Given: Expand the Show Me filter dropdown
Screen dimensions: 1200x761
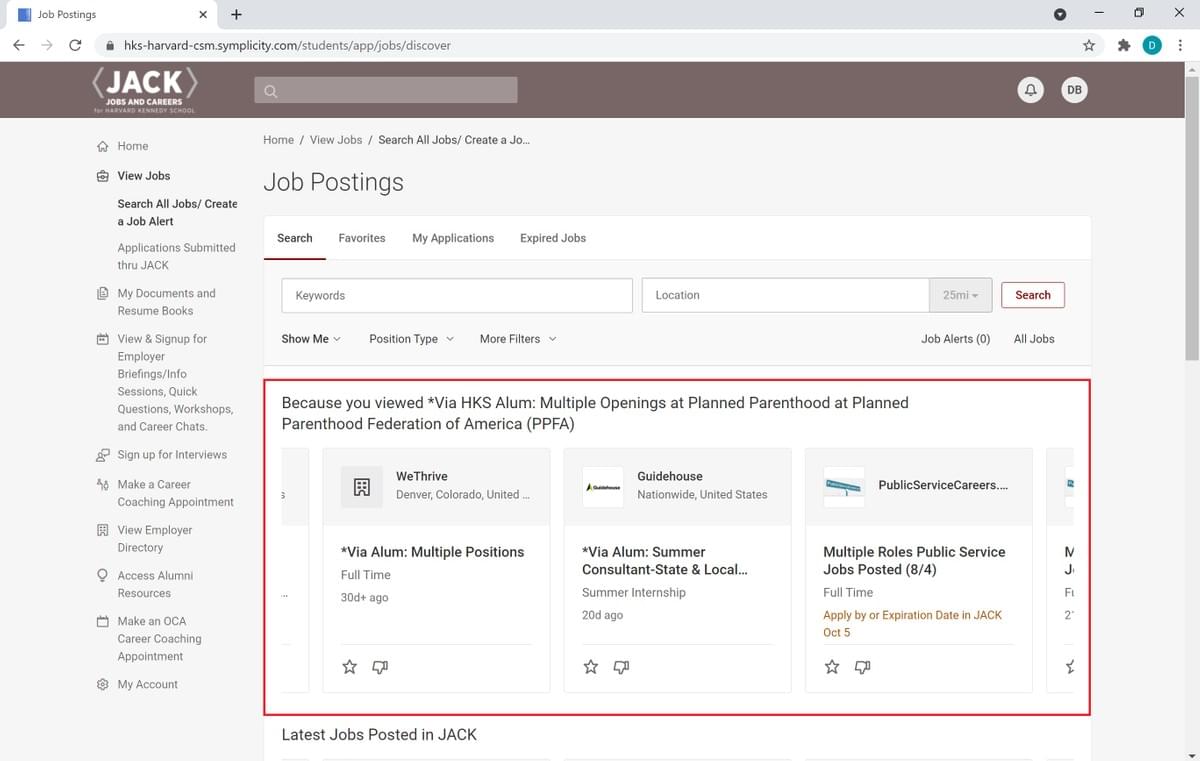Looking at the screenshot, I should coord(311,339).
